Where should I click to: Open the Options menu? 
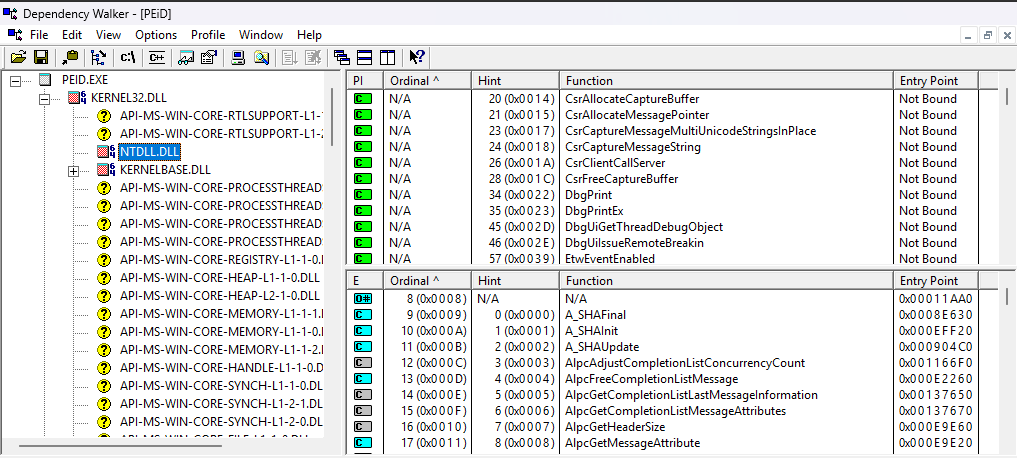(156, 35)
